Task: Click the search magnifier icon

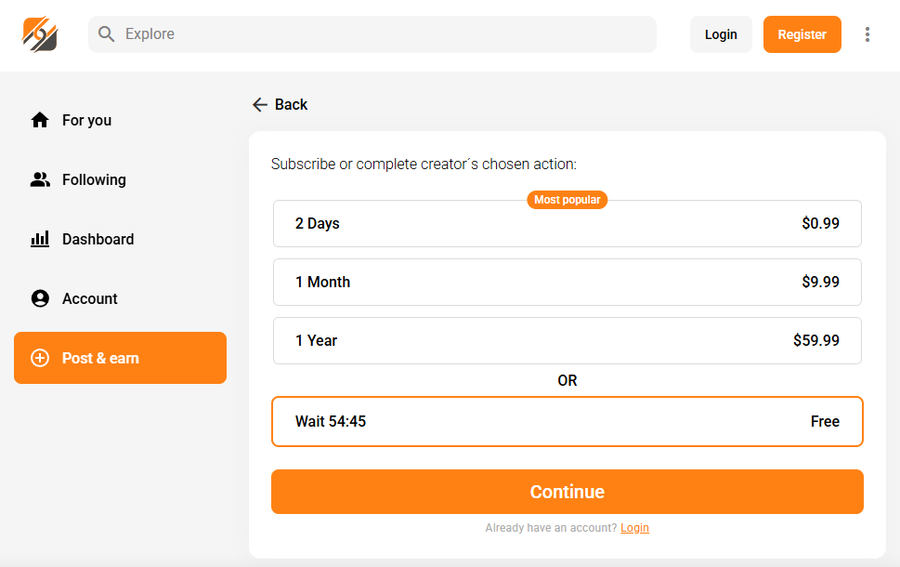Action: [106, 34]
